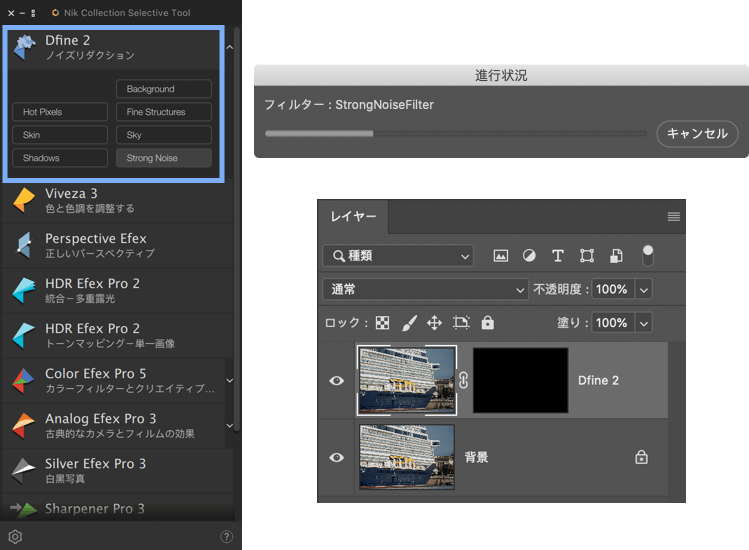The height and width of the screenshot is (550, 749).
Task: Filter layers by shape layer icon
Action: point(587,256)
